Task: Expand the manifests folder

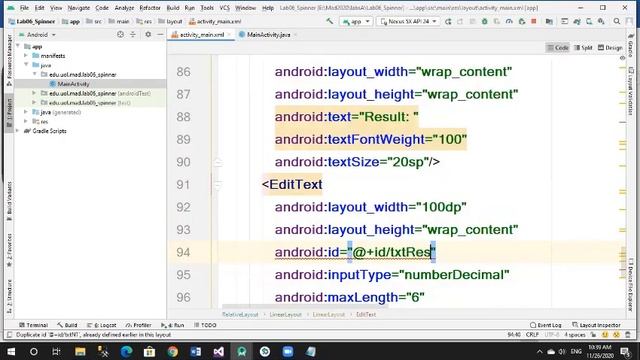Action: [x=26, y=56]
